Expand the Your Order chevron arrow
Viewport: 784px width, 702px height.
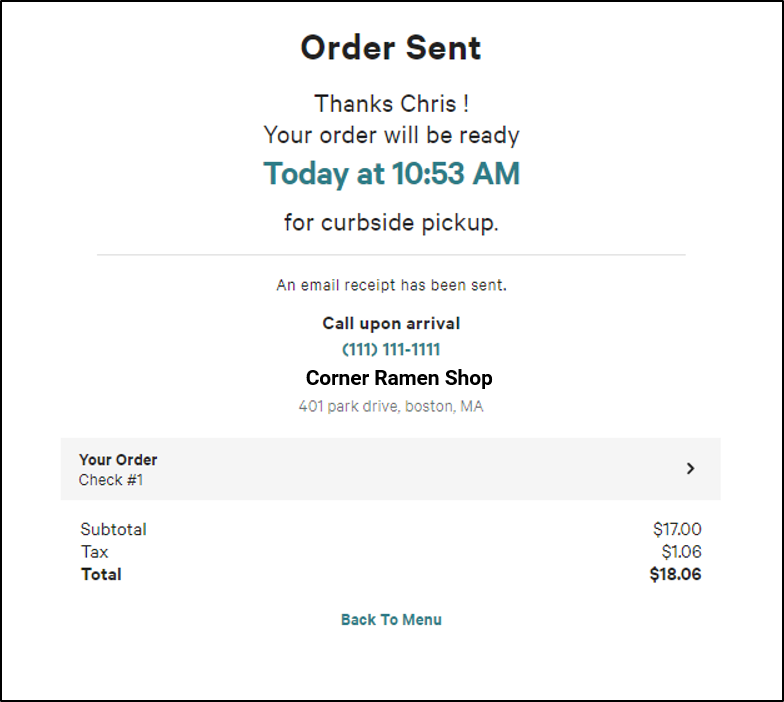click(x=690, y=468)
